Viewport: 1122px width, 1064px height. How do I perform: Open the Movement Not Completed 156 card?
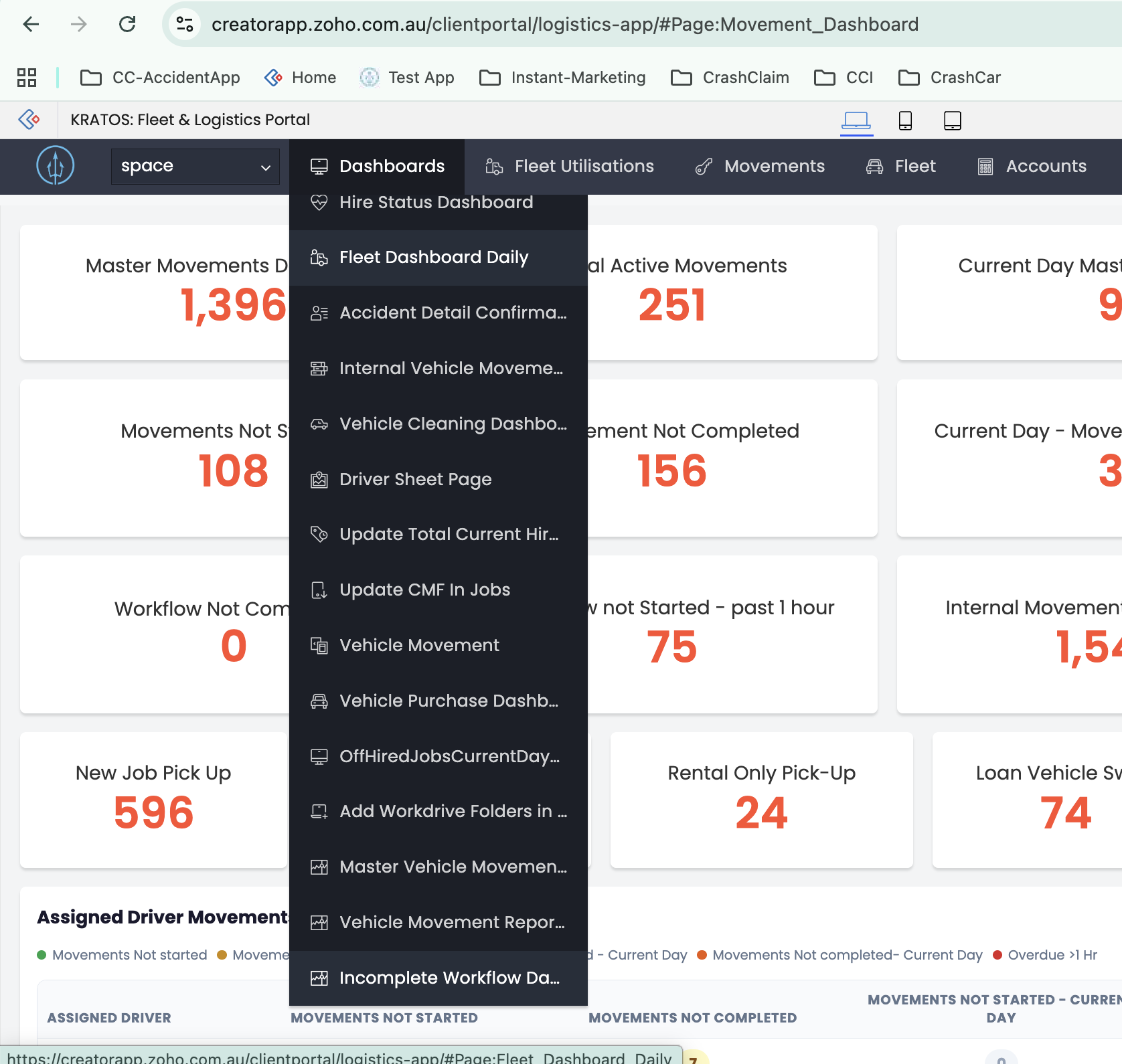[732, 458]
